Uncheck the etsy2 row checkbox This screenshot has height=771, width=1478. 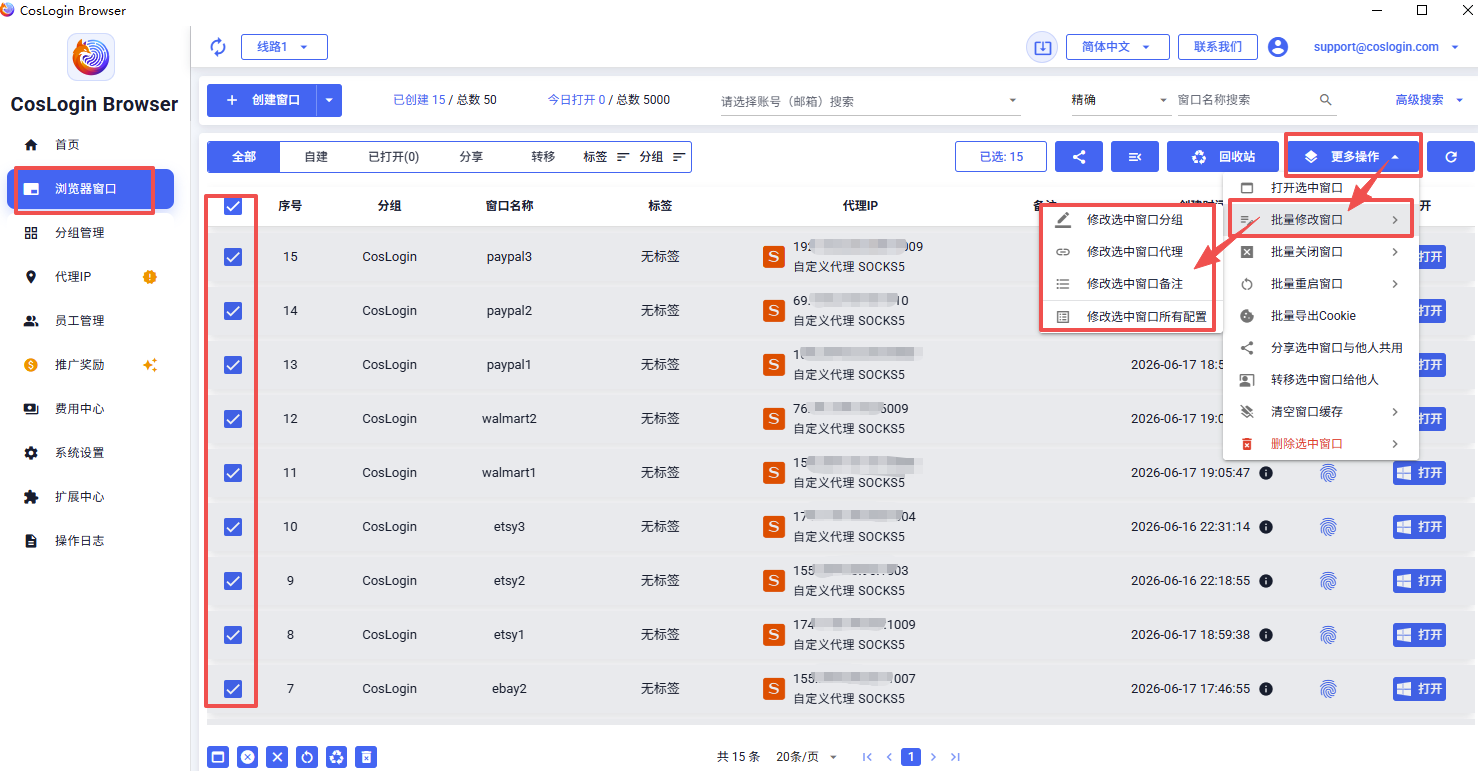[233, 580]
